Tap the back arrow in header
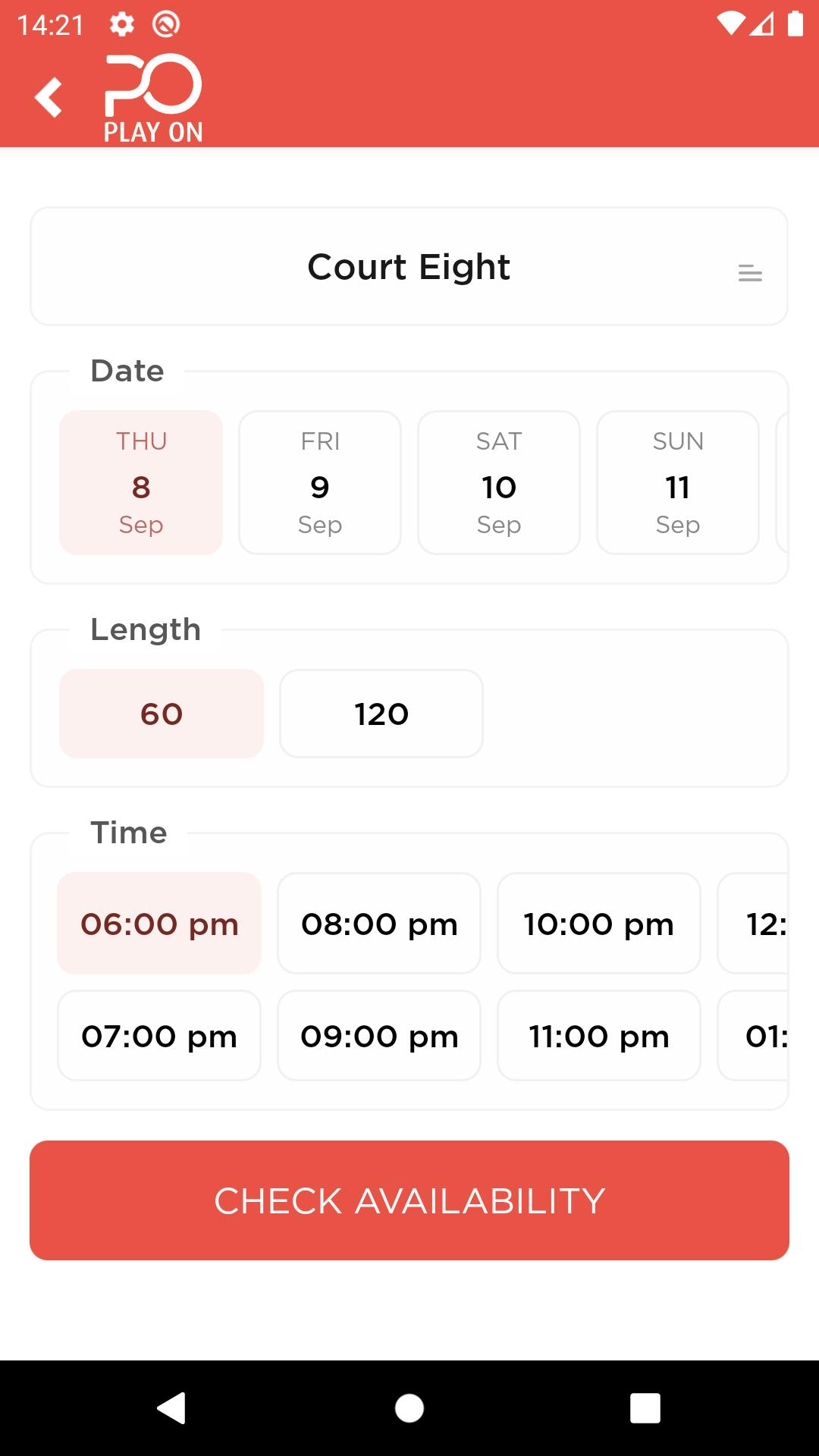This screenshot has height=1456, width=819. [48, 97]
